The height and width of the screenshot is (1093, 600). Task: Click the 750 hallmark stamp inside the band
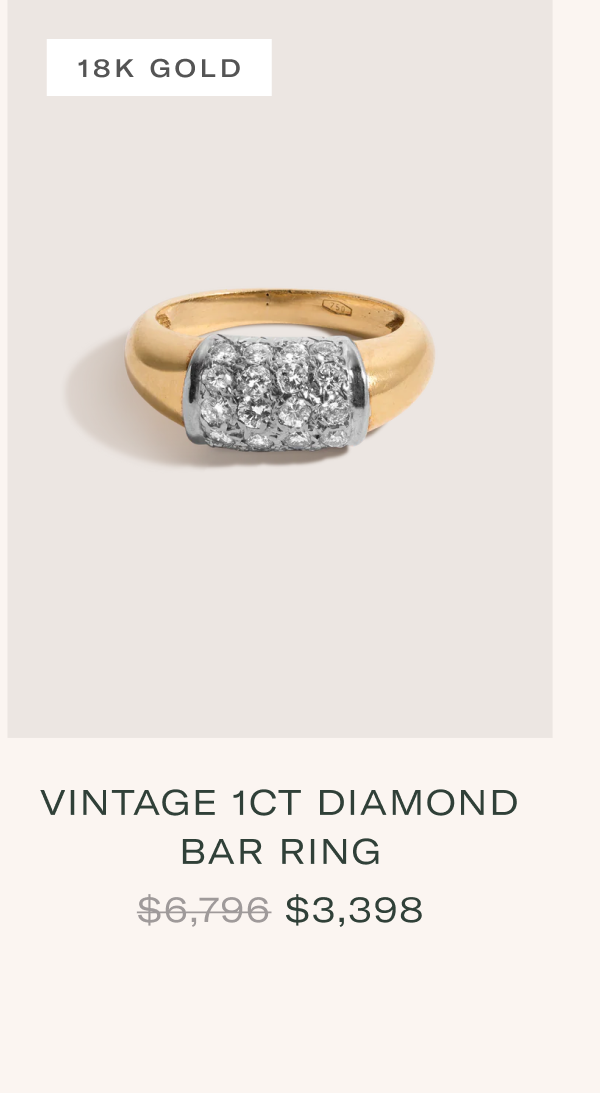[x=337, y=307]
